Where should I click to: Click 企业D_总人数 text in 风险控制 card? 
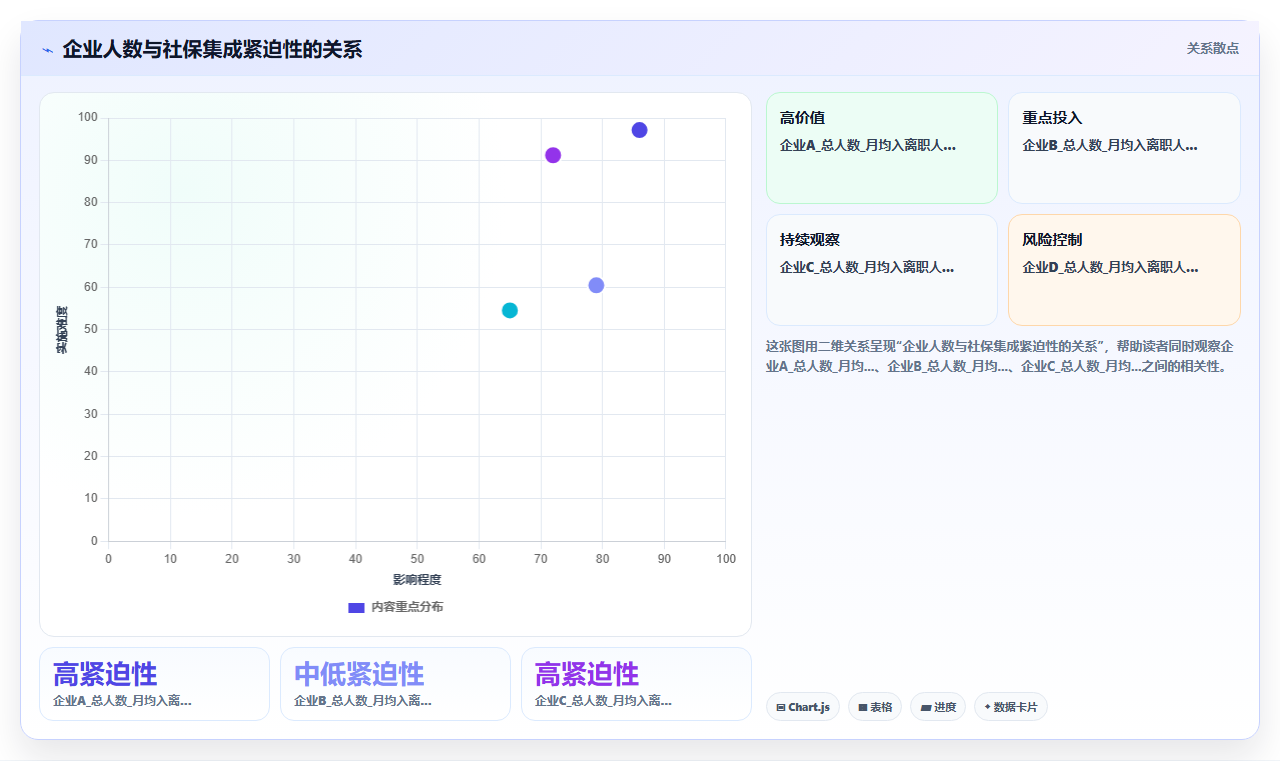click(1110, 268)
